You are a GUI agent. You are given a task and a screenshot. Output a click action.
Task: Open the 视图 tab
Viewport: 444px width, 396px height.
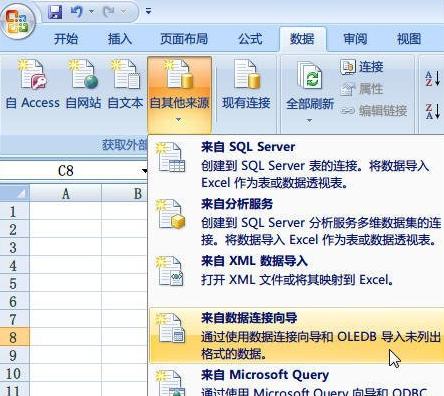(409, 39)
